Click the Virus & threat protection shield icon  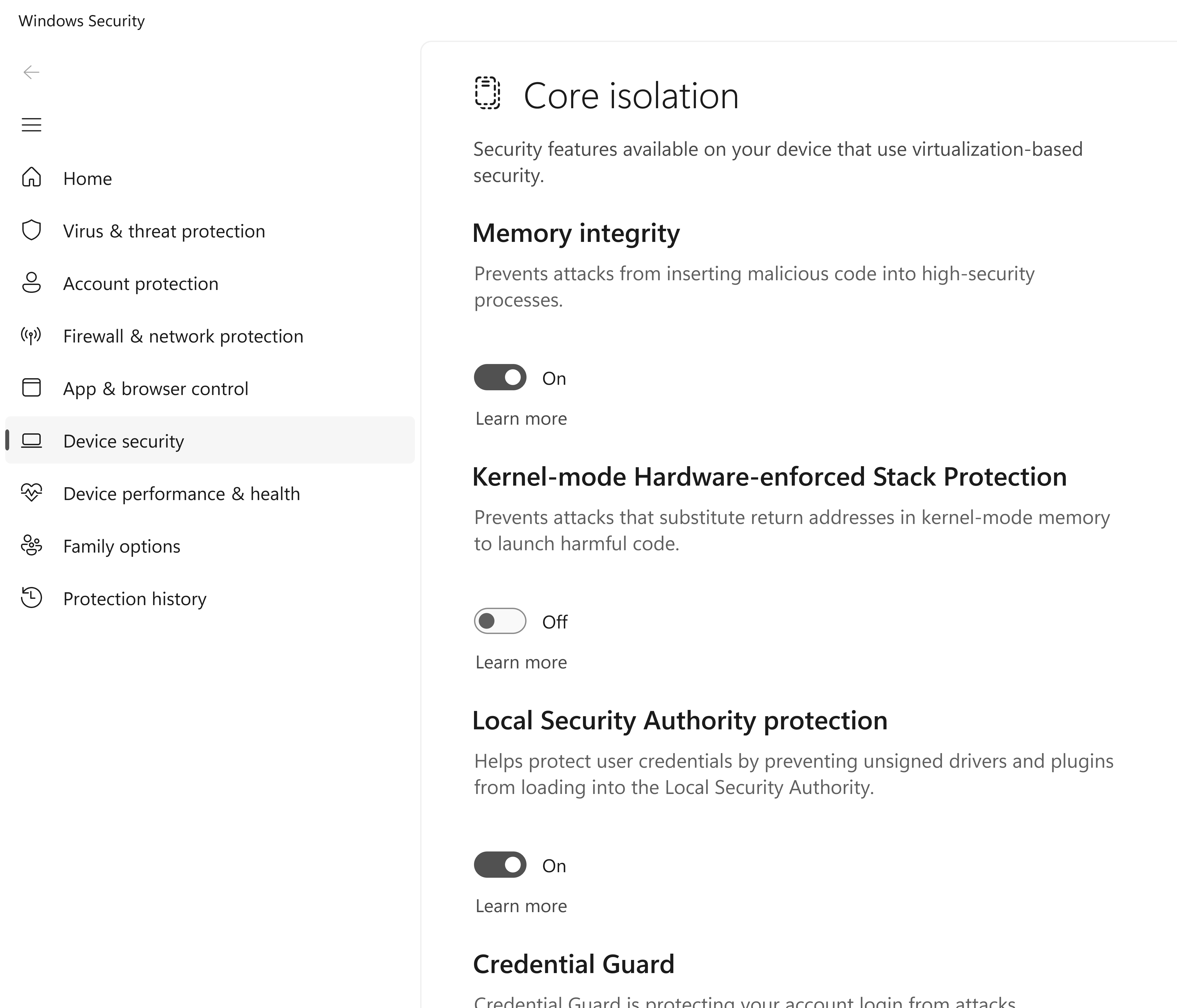(x=31, y=230)
